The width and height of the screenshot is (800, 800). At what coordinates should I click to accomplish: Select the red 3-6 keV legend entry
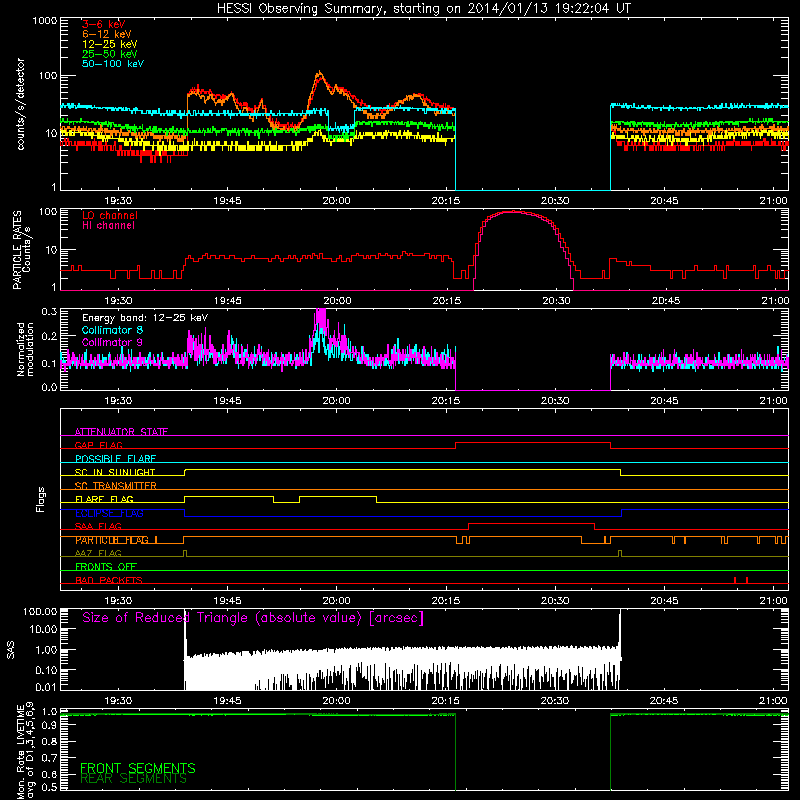click(104, 24)
